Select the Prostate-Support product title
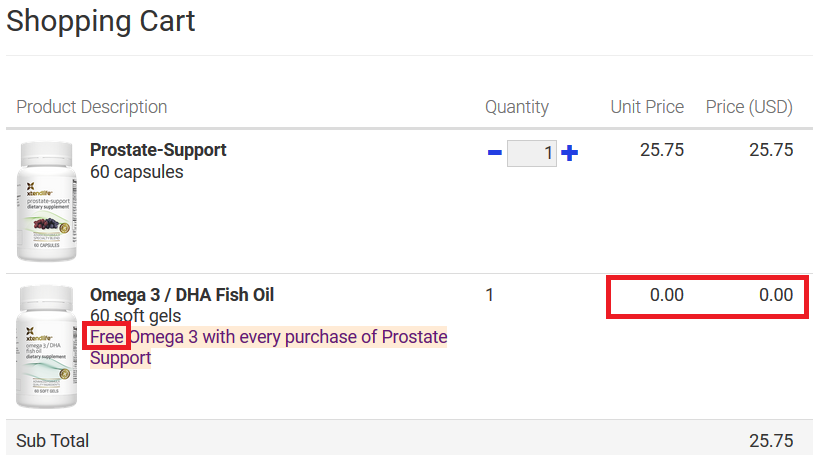 tap(158, 150)
